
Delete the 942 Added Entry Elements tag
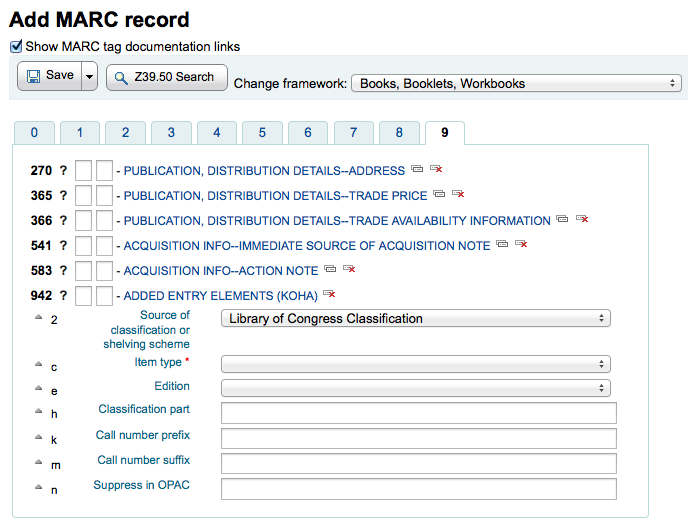(x=327, y=295)
